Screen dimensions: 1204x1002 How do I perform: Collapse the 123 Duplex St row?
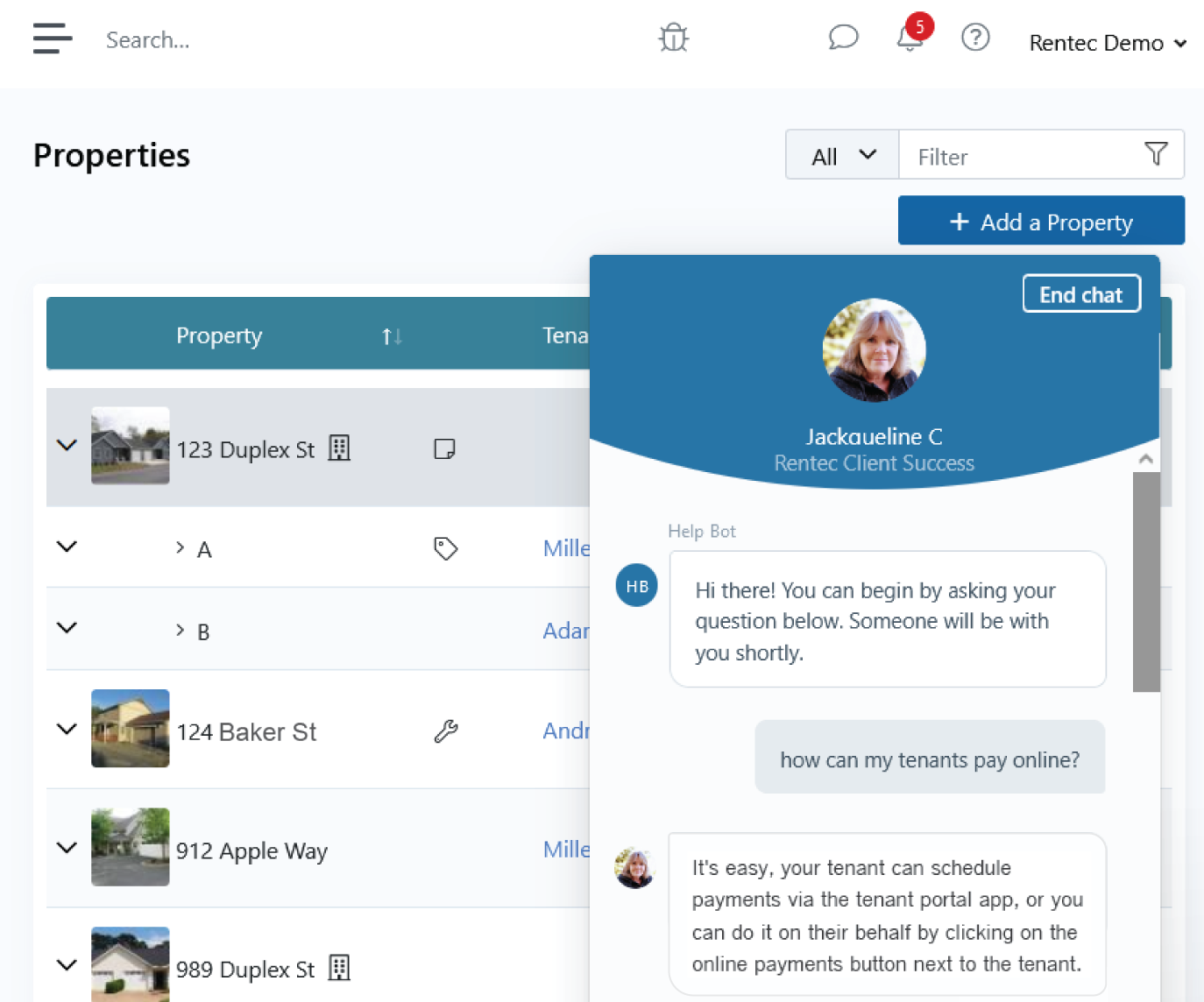coord(66,445)
